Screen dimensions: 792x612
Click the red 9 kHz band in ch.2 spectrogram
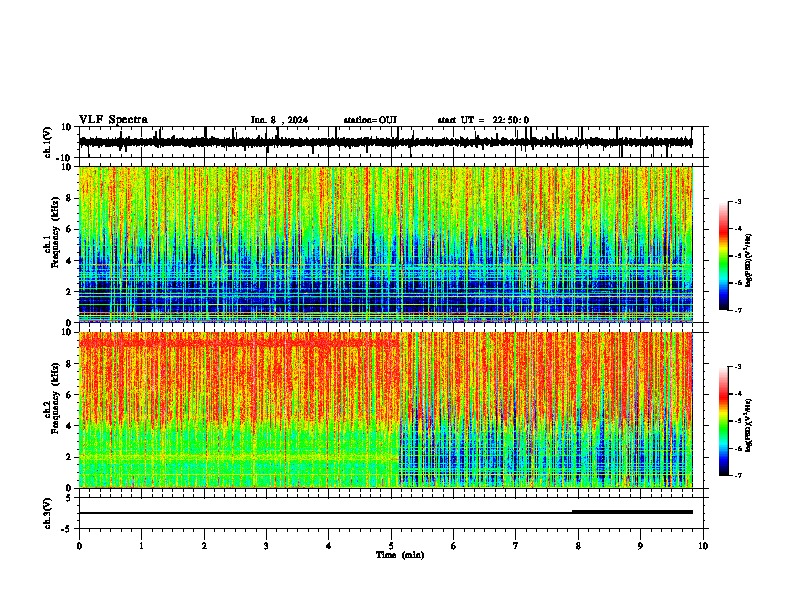pos(237,343)
